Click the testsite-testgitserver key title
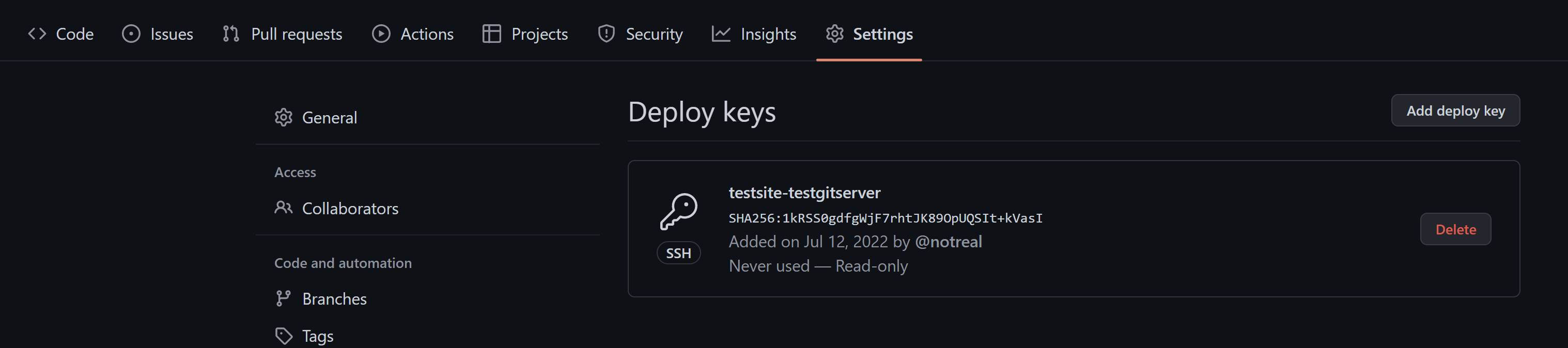This screenshot has width=1568, height=348. coord(805,193)
